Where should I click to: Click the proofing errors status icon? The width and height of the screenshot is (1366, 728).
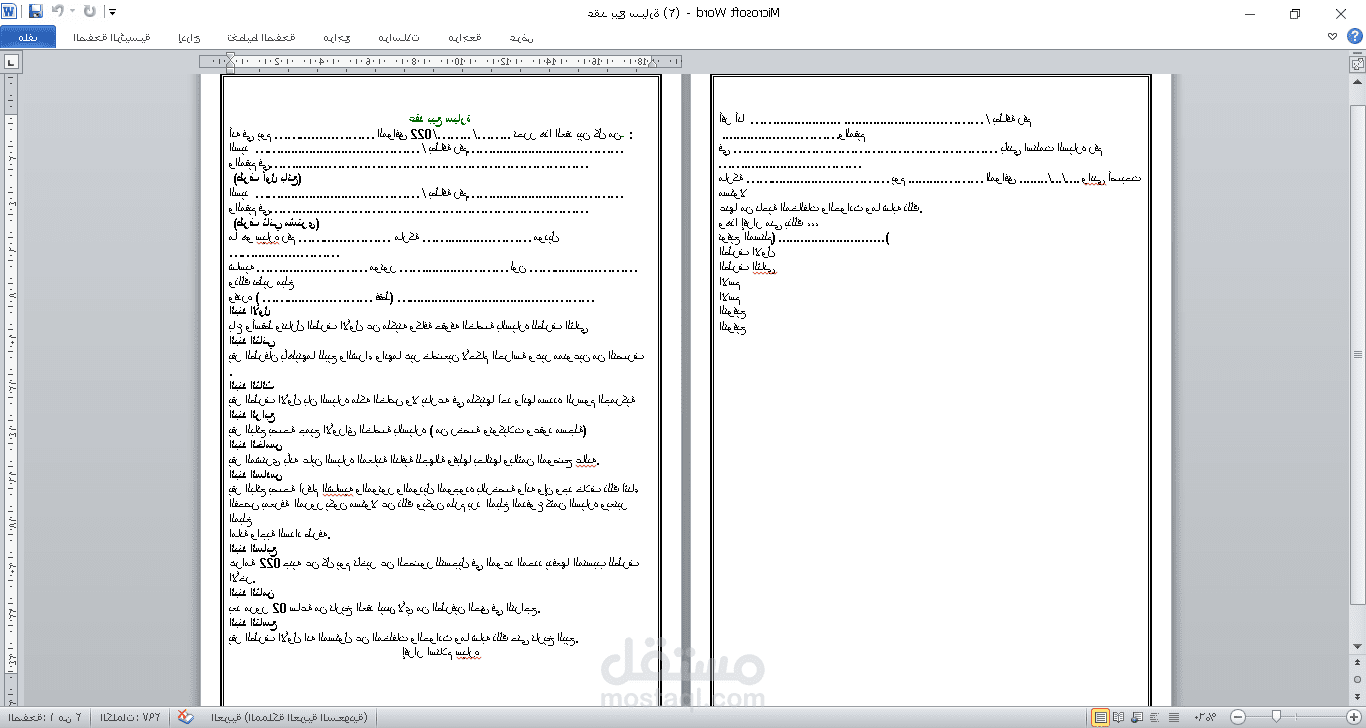pos(186,717)
